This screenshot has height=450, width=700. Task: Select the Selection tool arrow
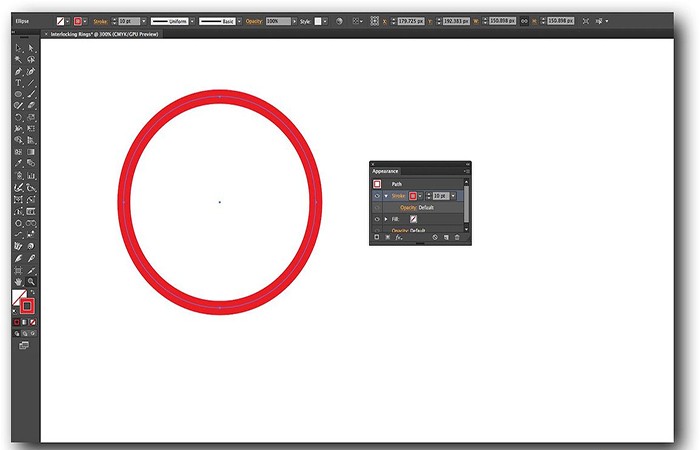pos(18,48)
